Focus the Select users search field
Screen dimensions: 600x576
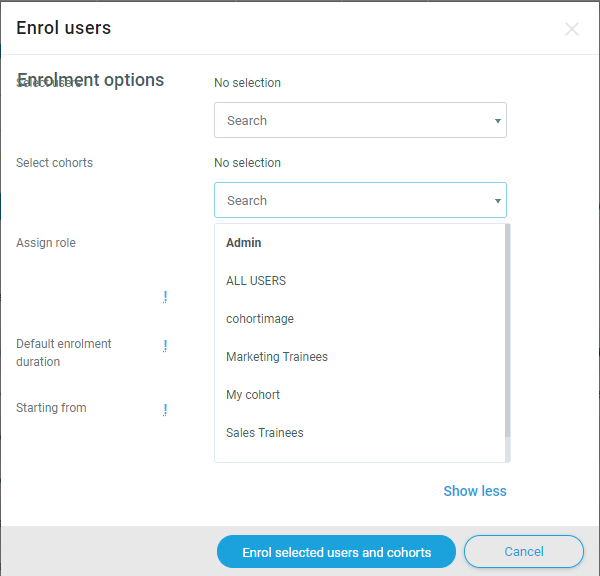pos(350,121)
